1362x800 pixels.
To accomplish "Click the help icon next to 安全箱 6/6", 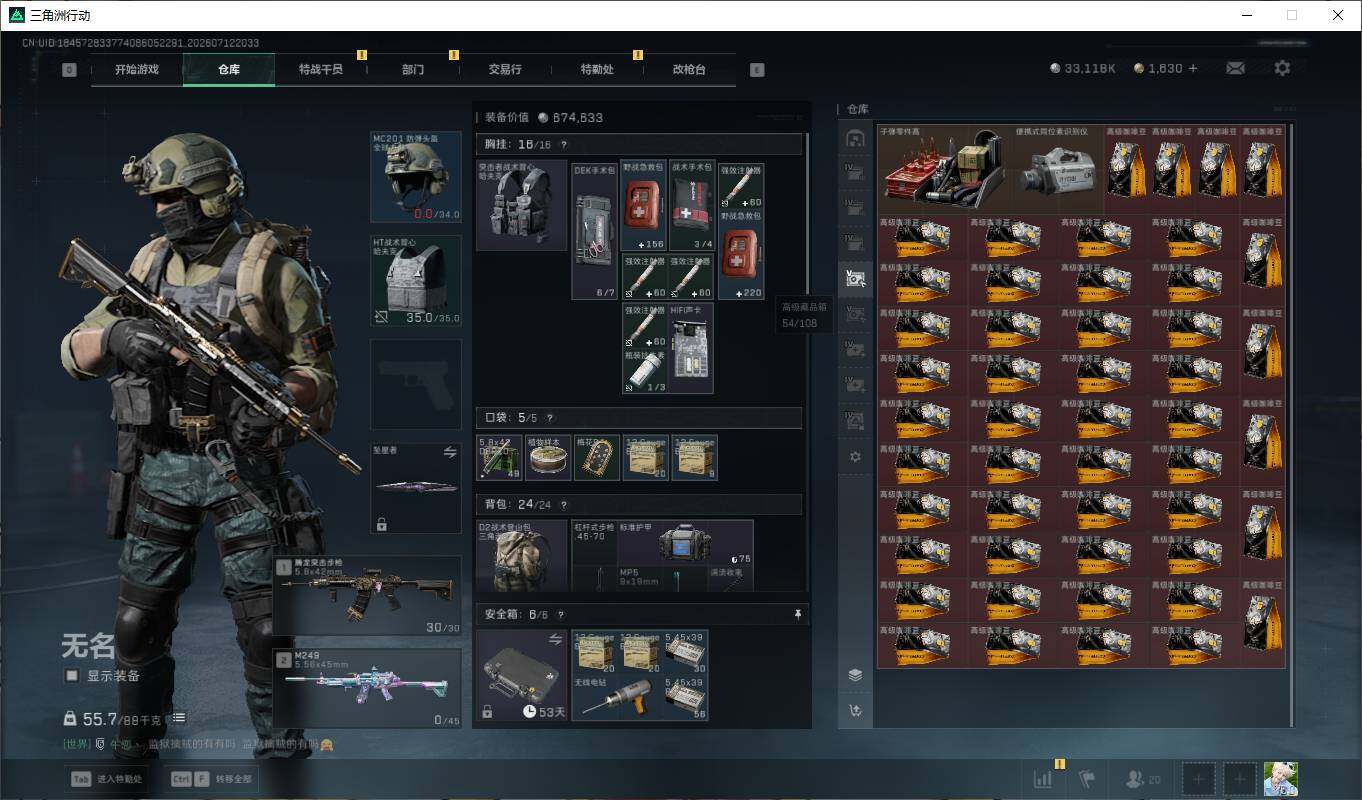I will point(560,615).
